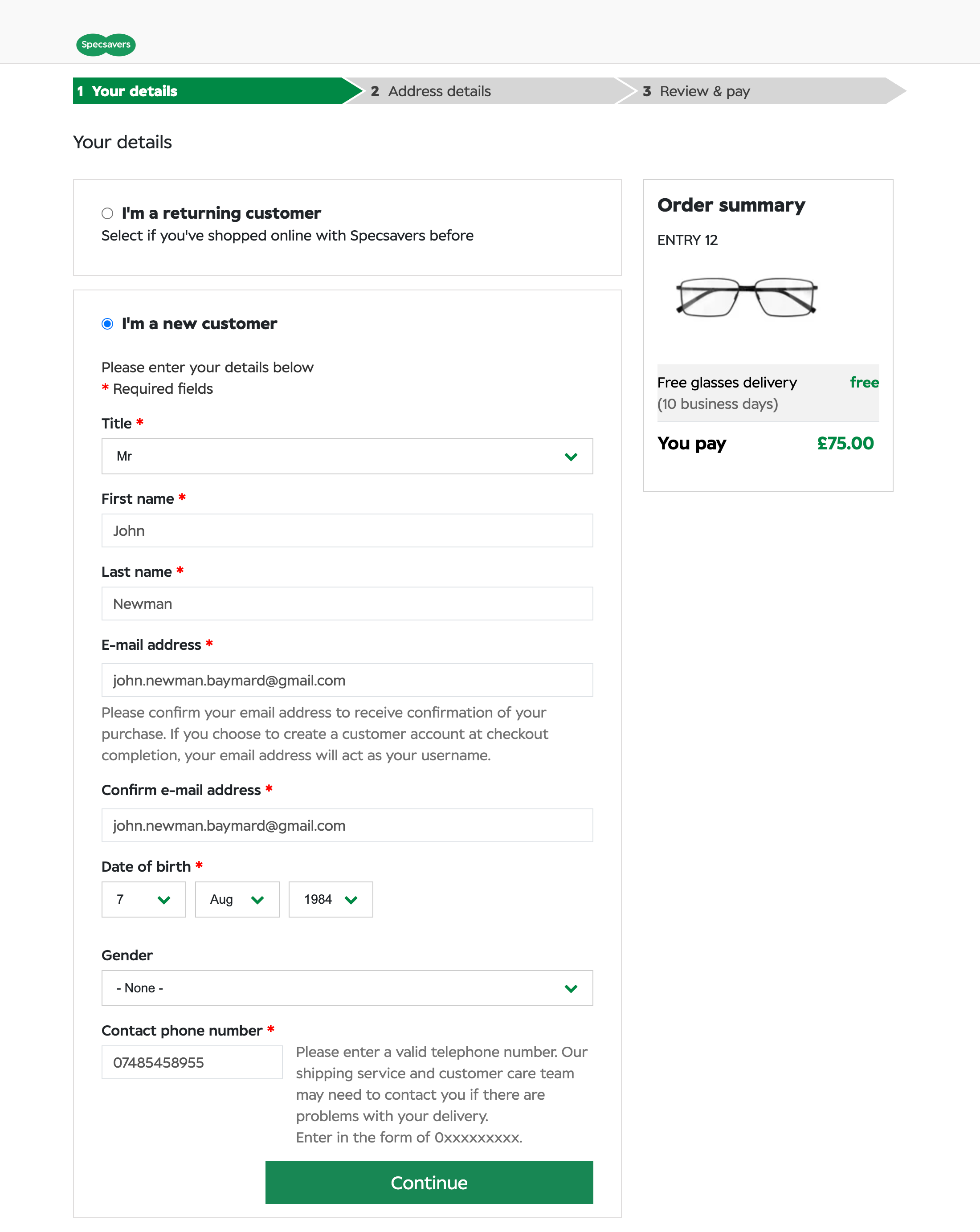The height and width of the screenshot is (1232, 980).
Task: Select the returning customer radio button
Action: pos(107,212)
